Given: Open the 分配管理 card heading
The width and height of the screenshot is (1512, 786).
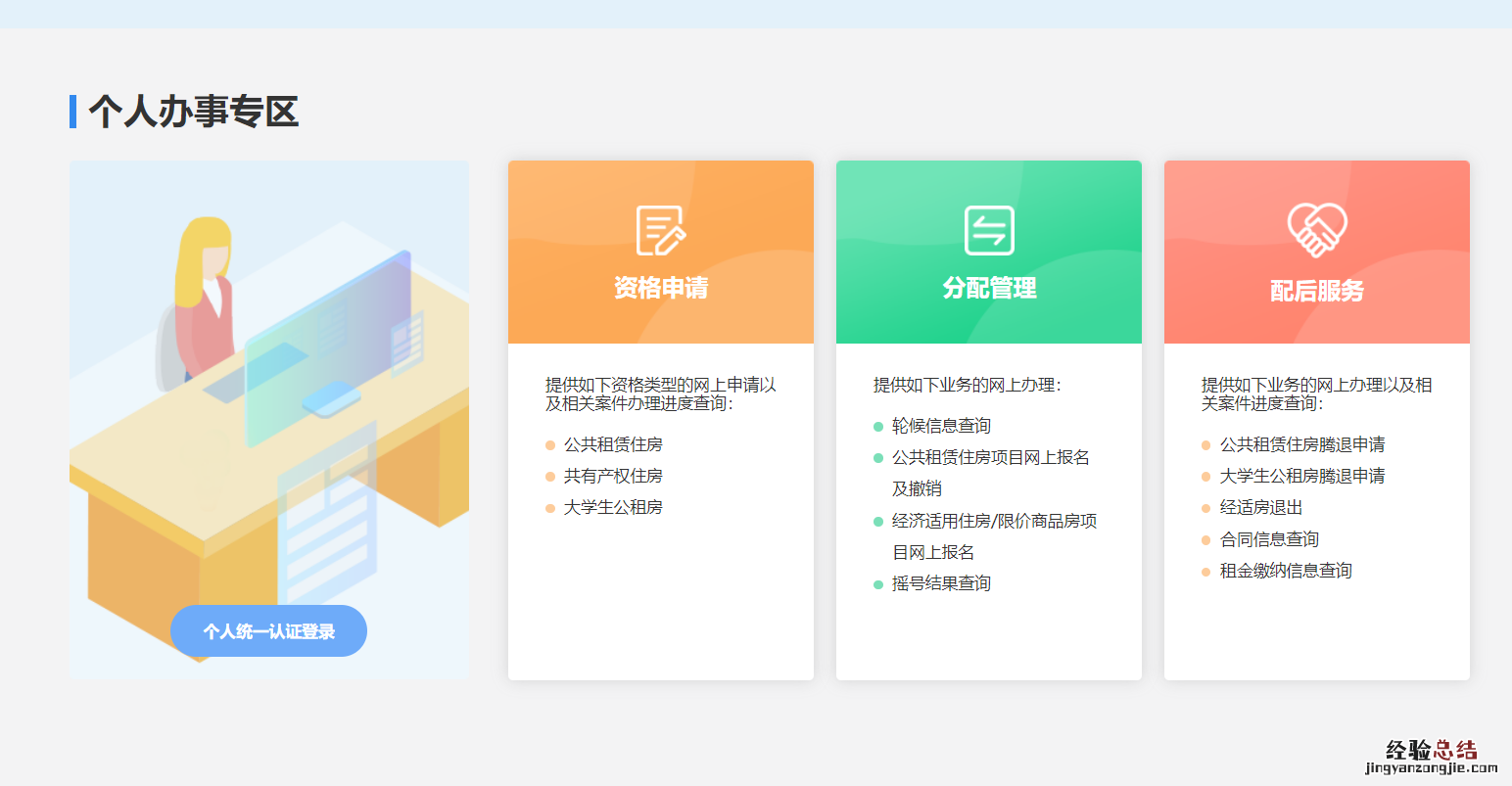Looking at the screenshot, I should point(989,288).
